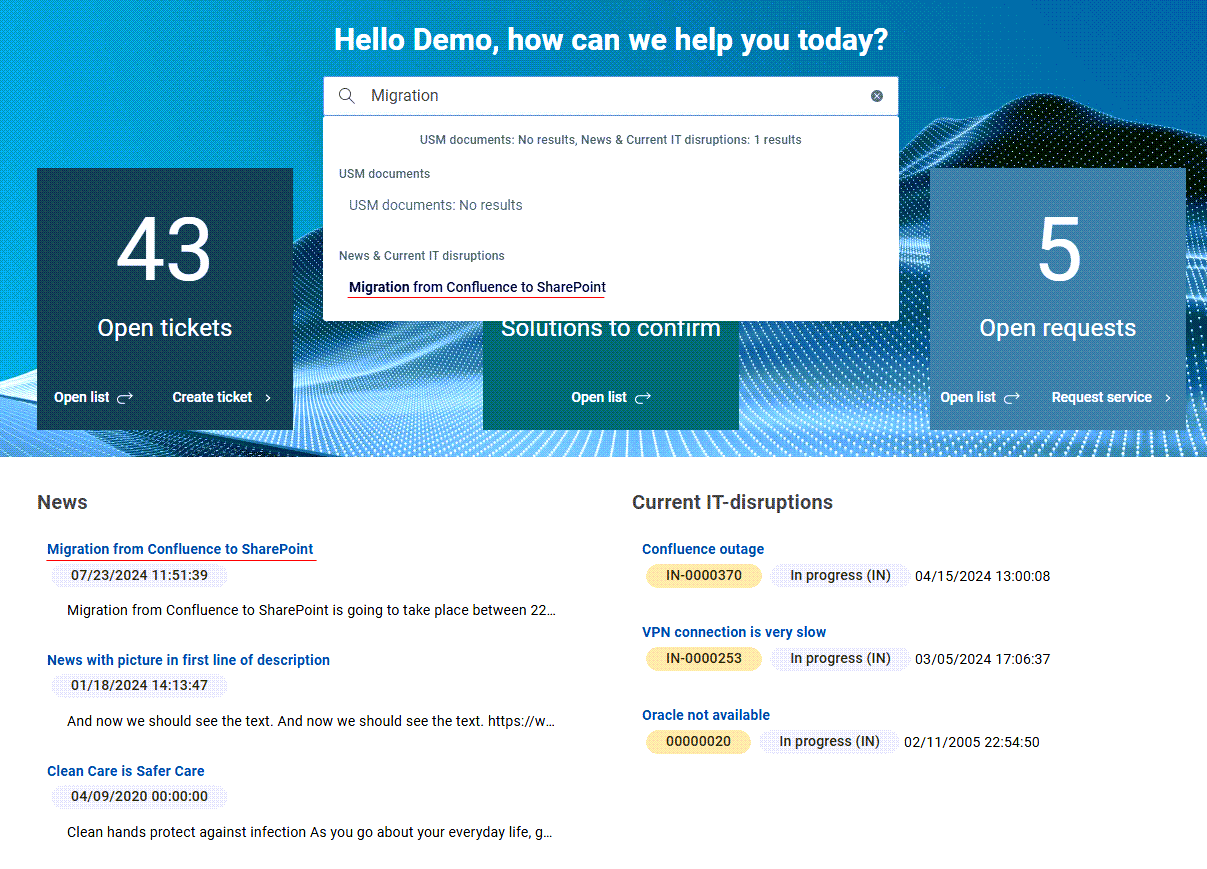Click the Open requests label
1207x869 pixels.
[1058, 328]
